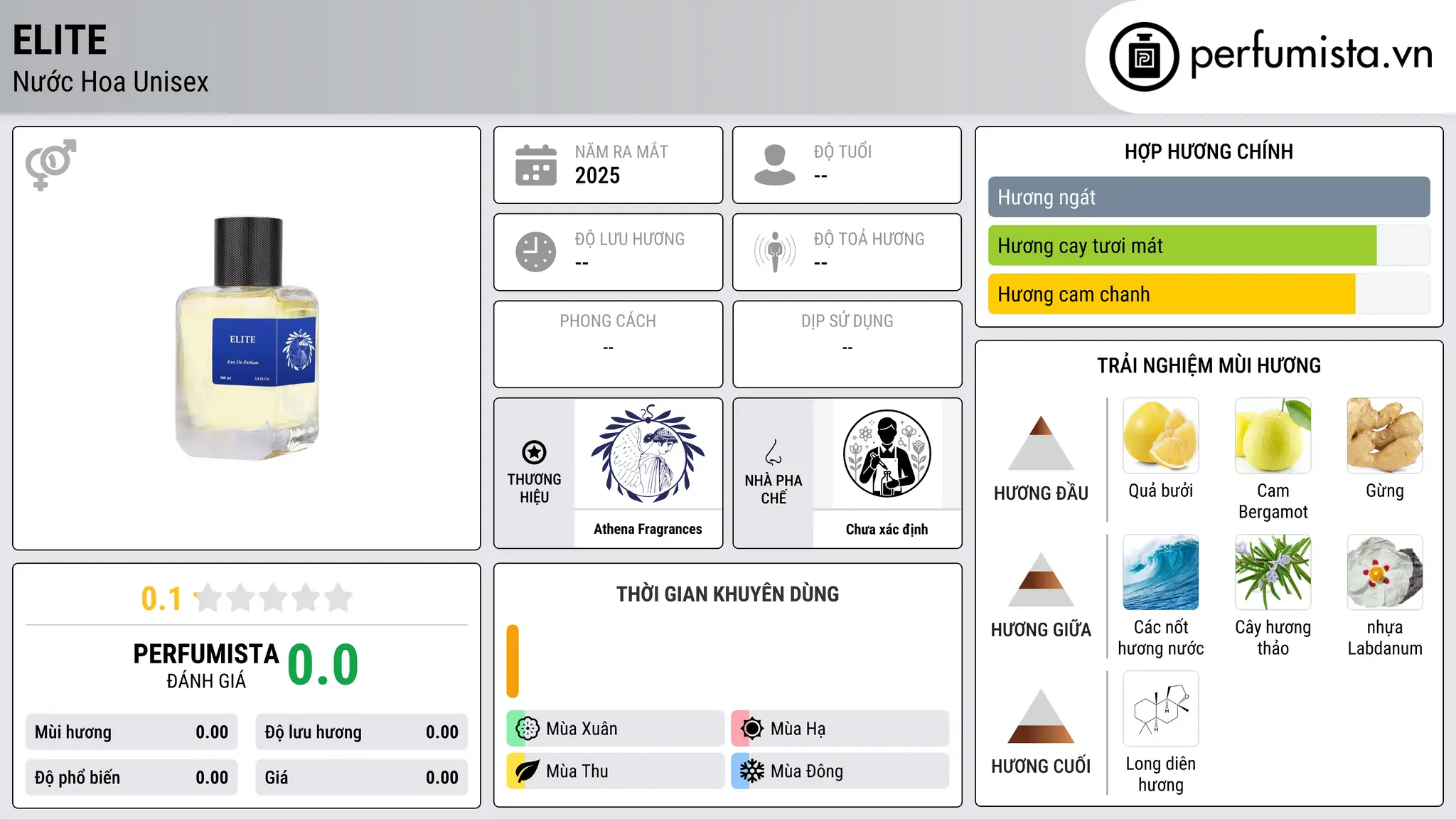Click the flower icon for Mùa Xuân

(528, 729)
